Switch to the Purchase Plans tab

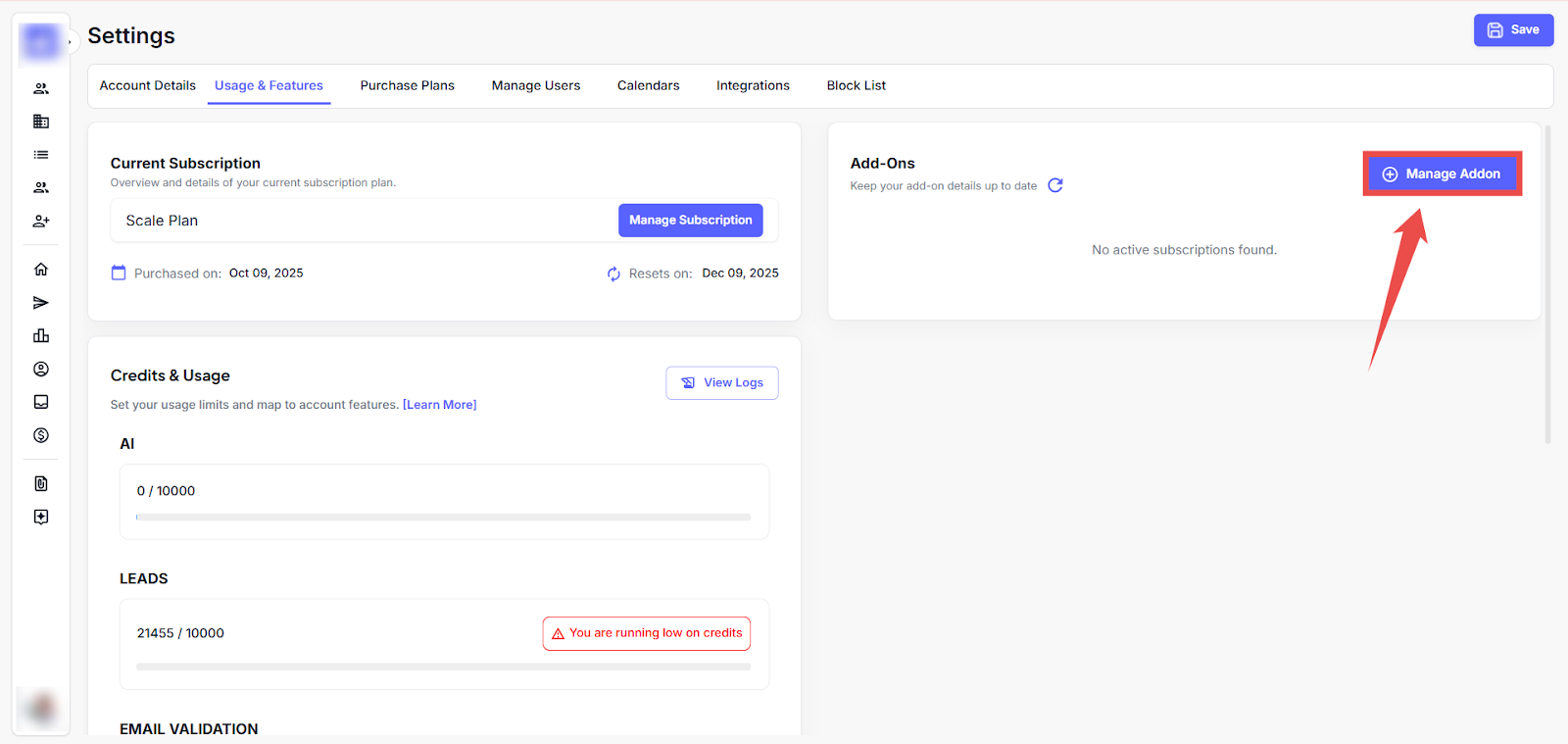(407, 86)
